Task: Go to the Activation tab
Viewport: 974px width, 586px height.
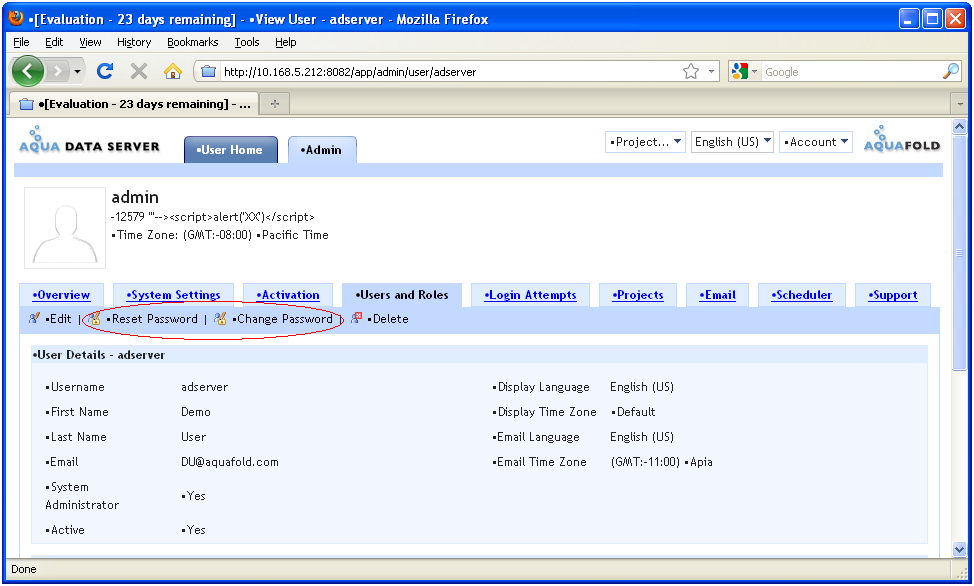Action: click(288, 295)
